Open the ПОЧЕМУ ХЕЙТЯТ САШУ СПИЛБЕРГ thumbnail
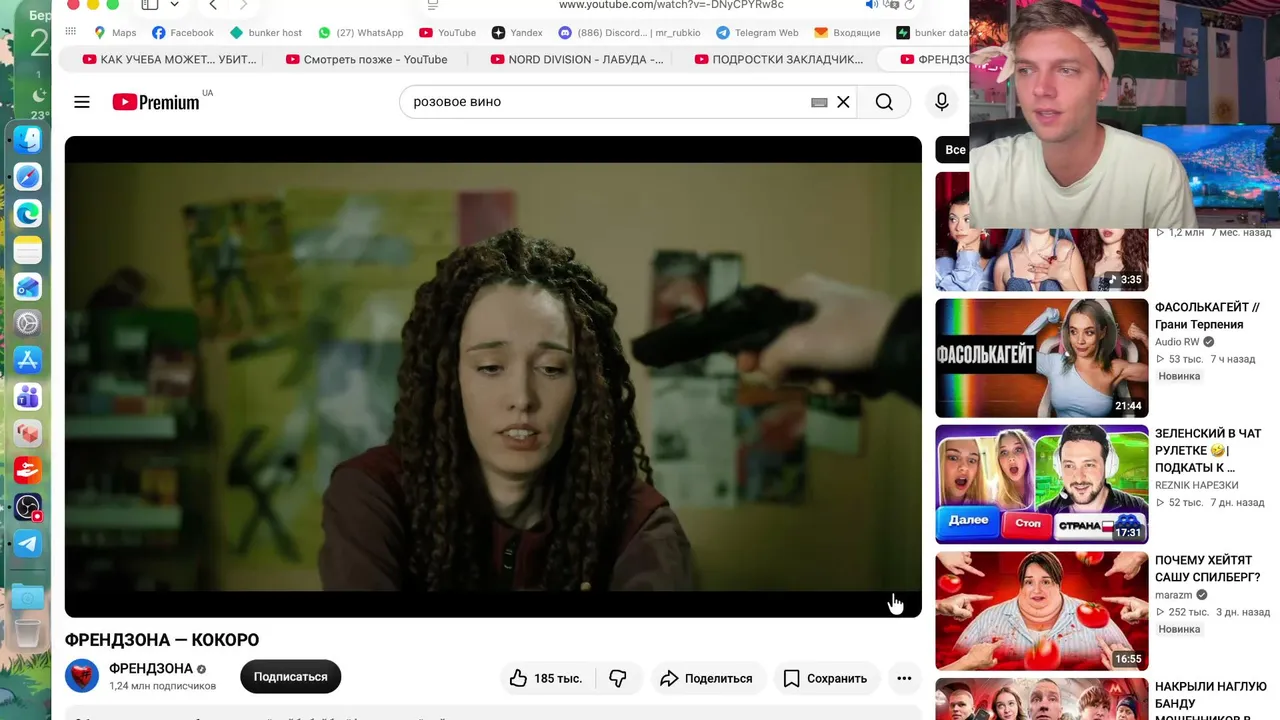1280x720 pixels. [1042, 611]
